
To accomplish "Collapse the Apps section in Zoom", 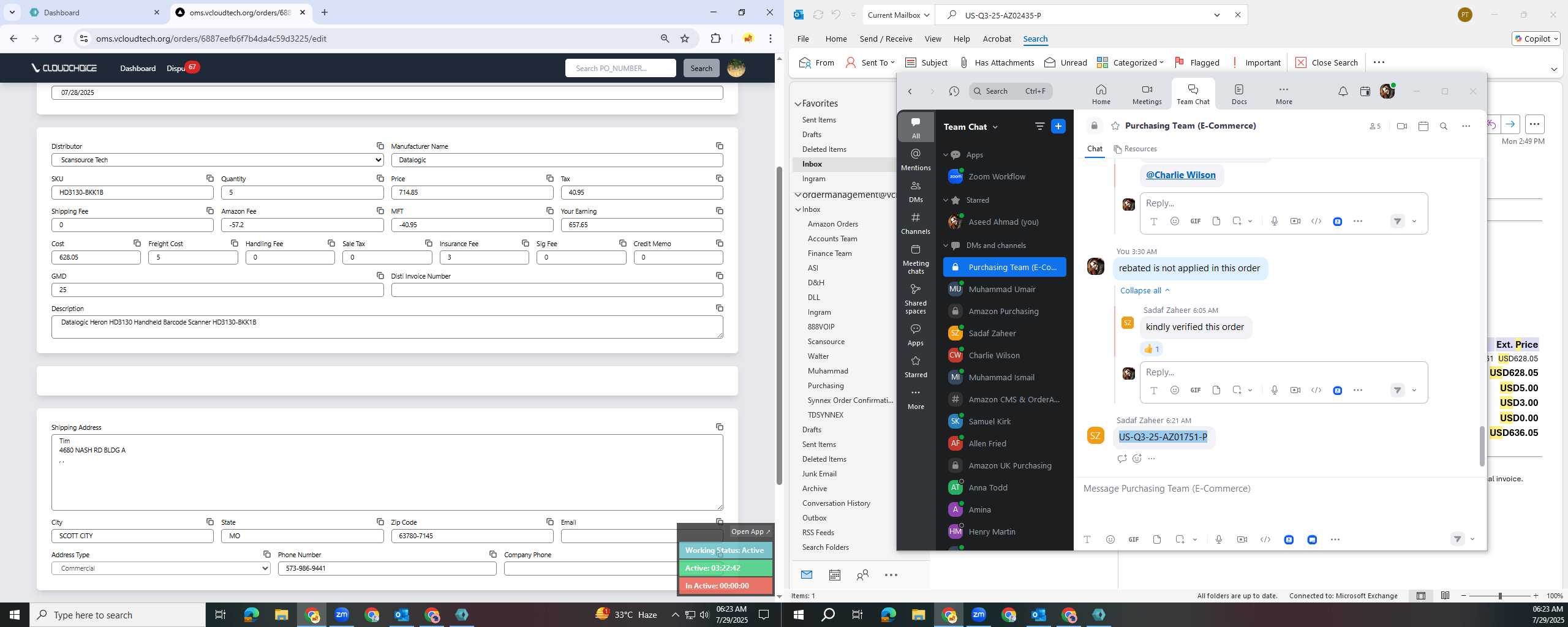I will pyautogui.click(x=946, y=155).
